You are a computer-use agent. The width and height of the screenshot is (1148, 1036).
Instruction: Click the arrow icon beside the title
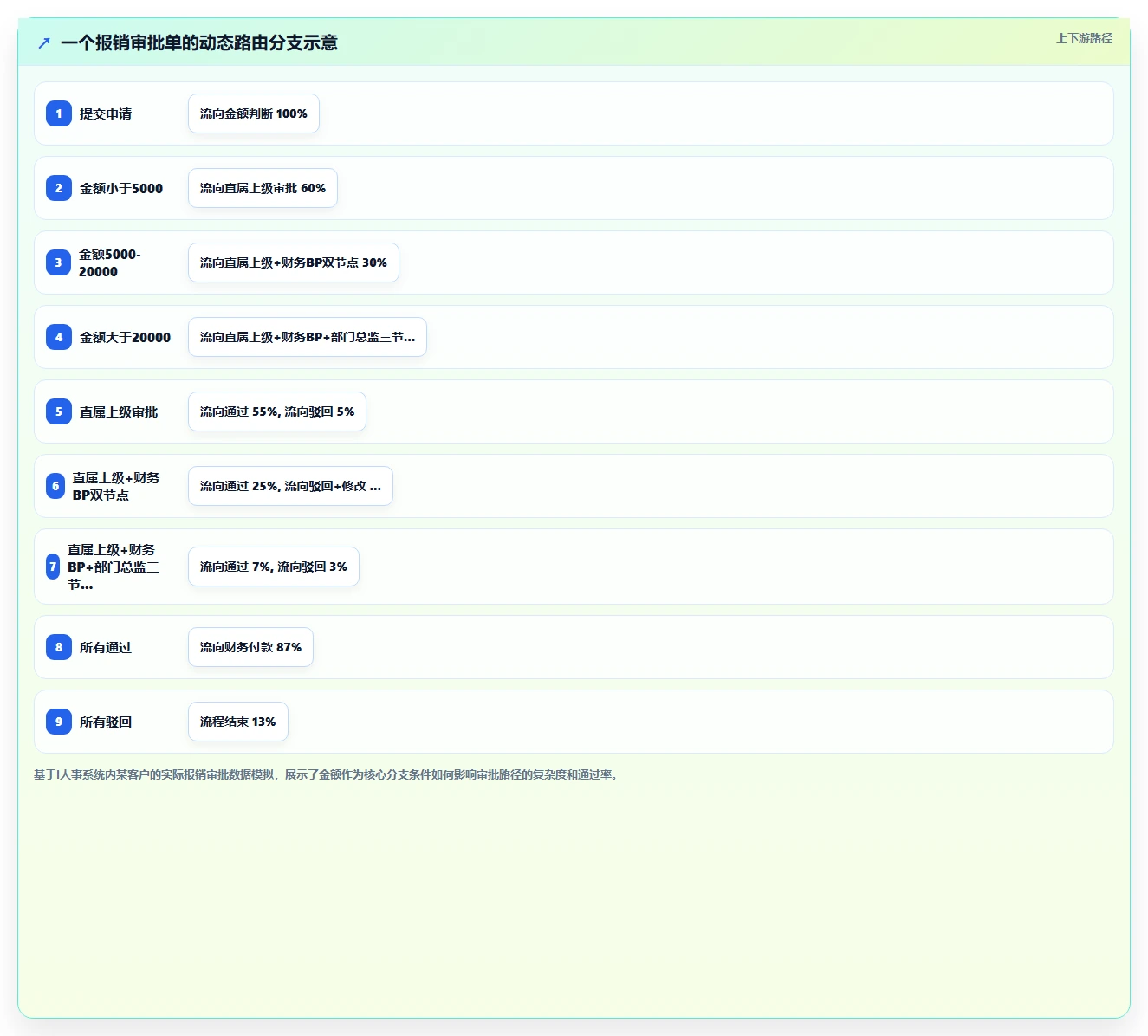point(44,42)
